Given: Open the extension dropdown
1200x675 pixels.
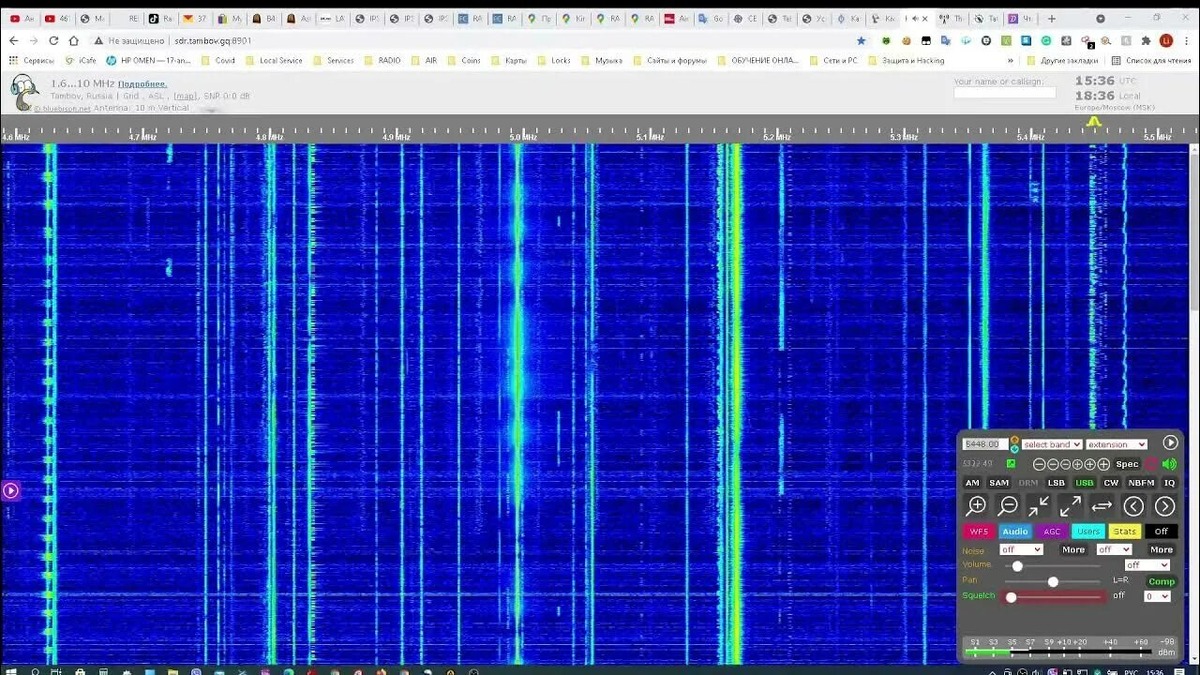Looking at the screenshot, I should (1116, 444).
